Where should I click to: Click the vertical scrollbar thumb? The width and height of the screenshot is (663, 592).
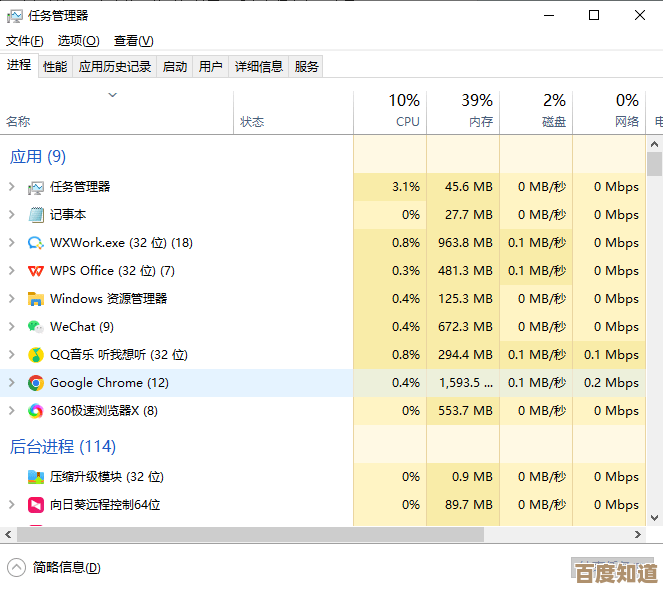click(655, 164)
